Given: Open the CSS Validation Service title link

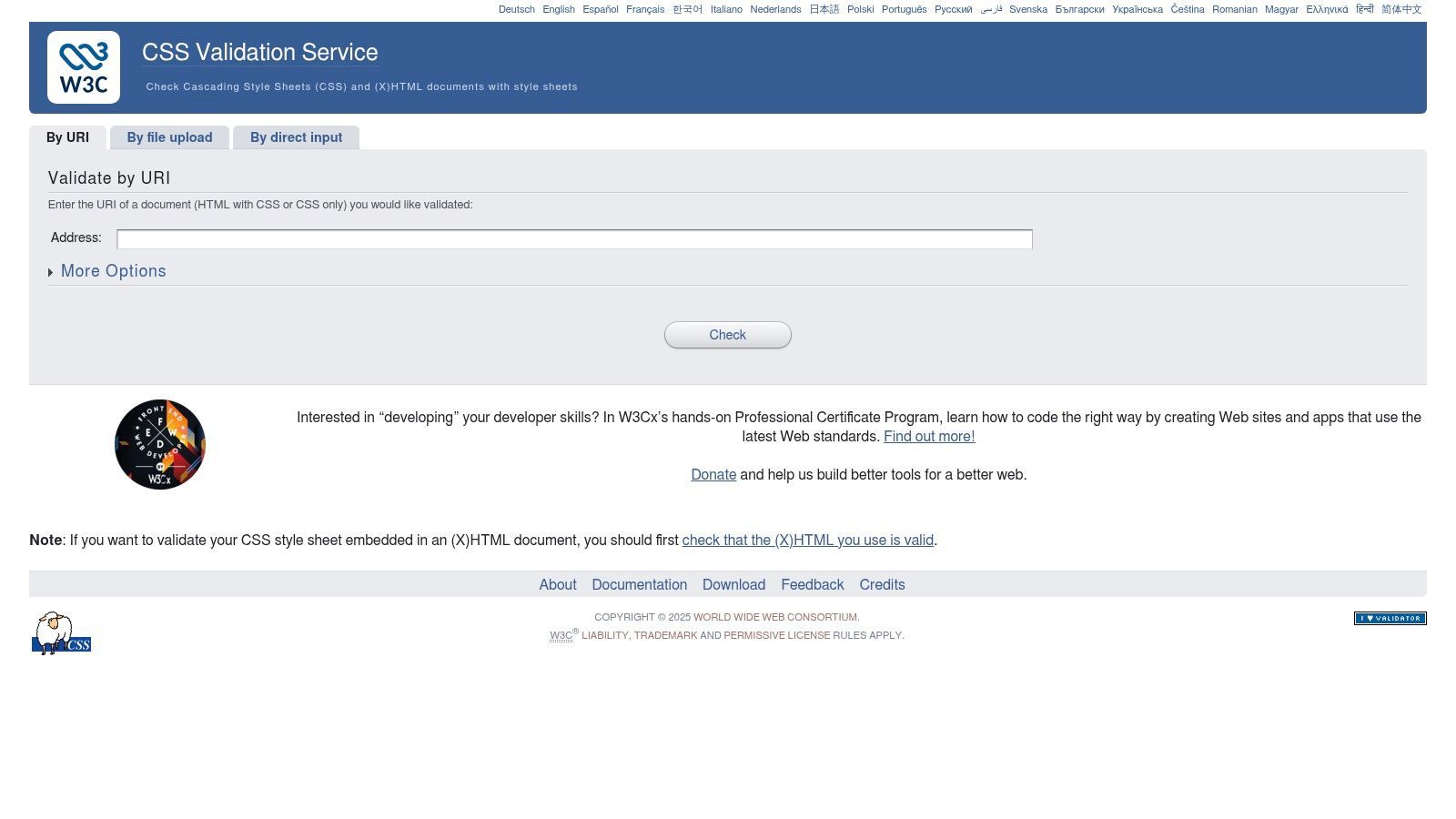Looking at the screenshot, I should click(x=260, y=52).
